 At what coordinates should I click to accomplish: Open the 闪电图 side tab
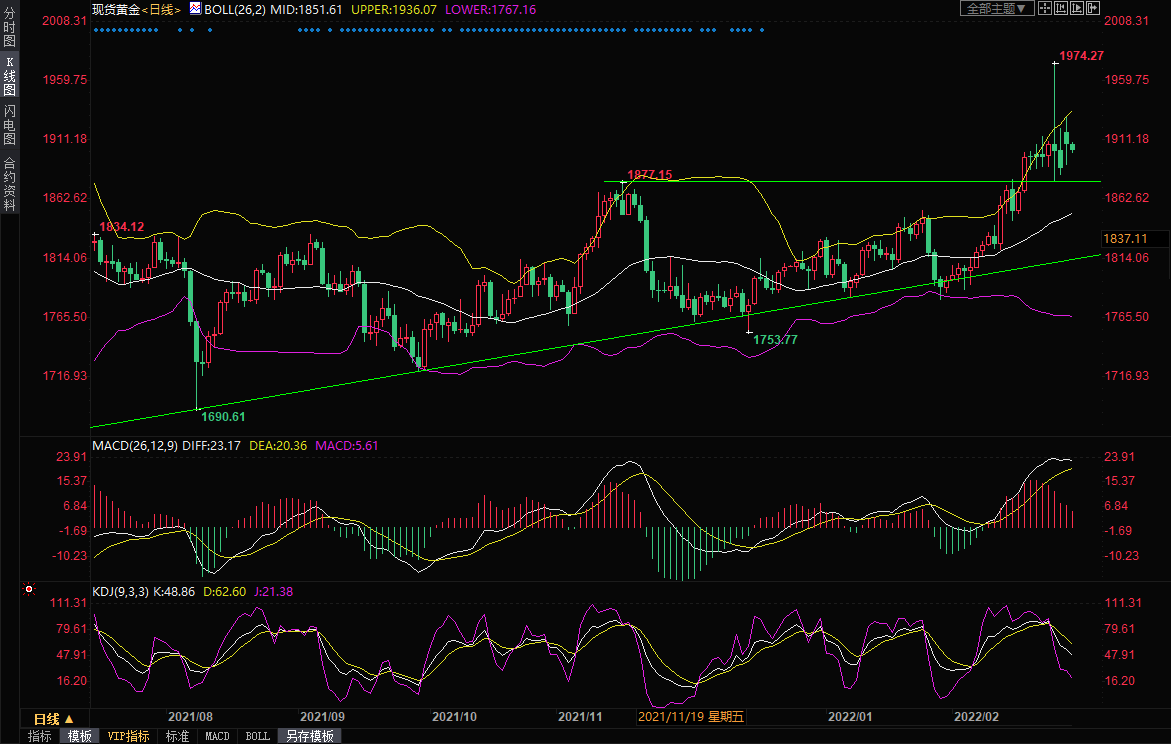point(9,124)
